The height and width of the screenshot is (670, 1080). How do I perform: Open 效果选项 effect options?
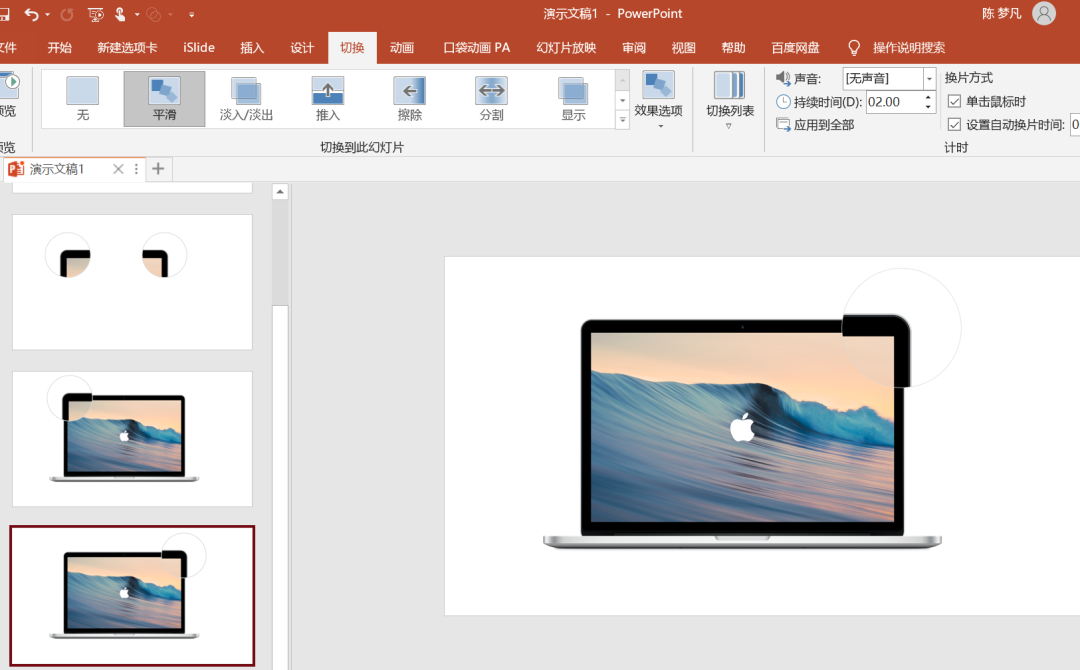coord(658,99)
